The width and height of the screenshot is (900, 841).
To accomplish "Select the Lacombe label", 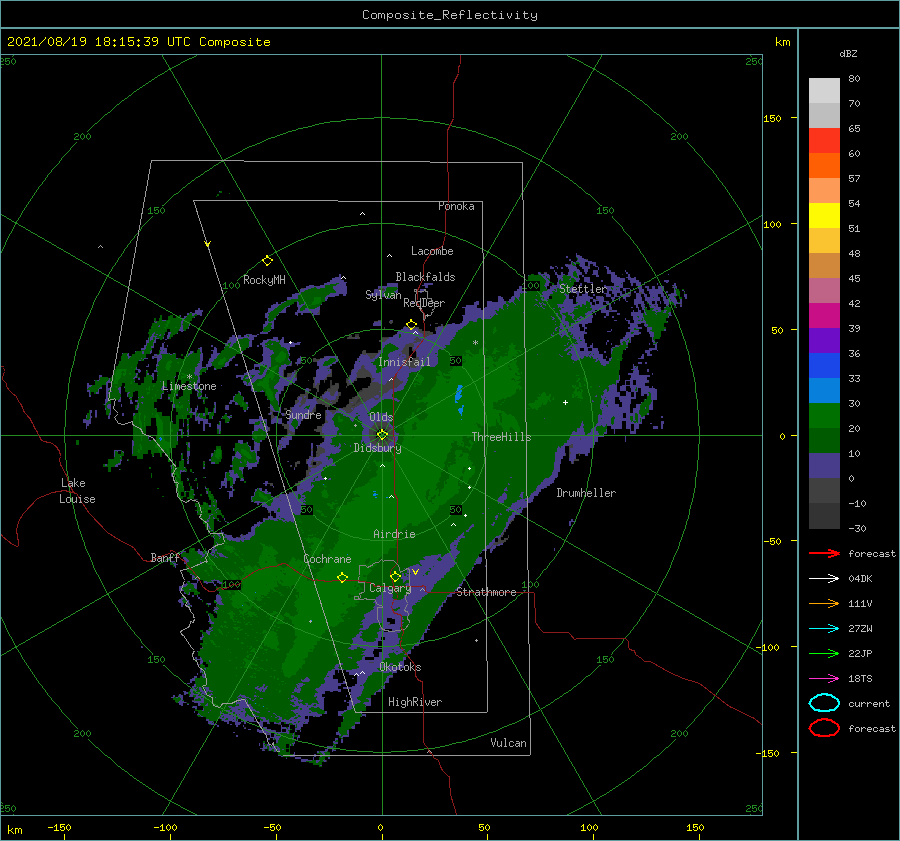I will tap(432, 251).
